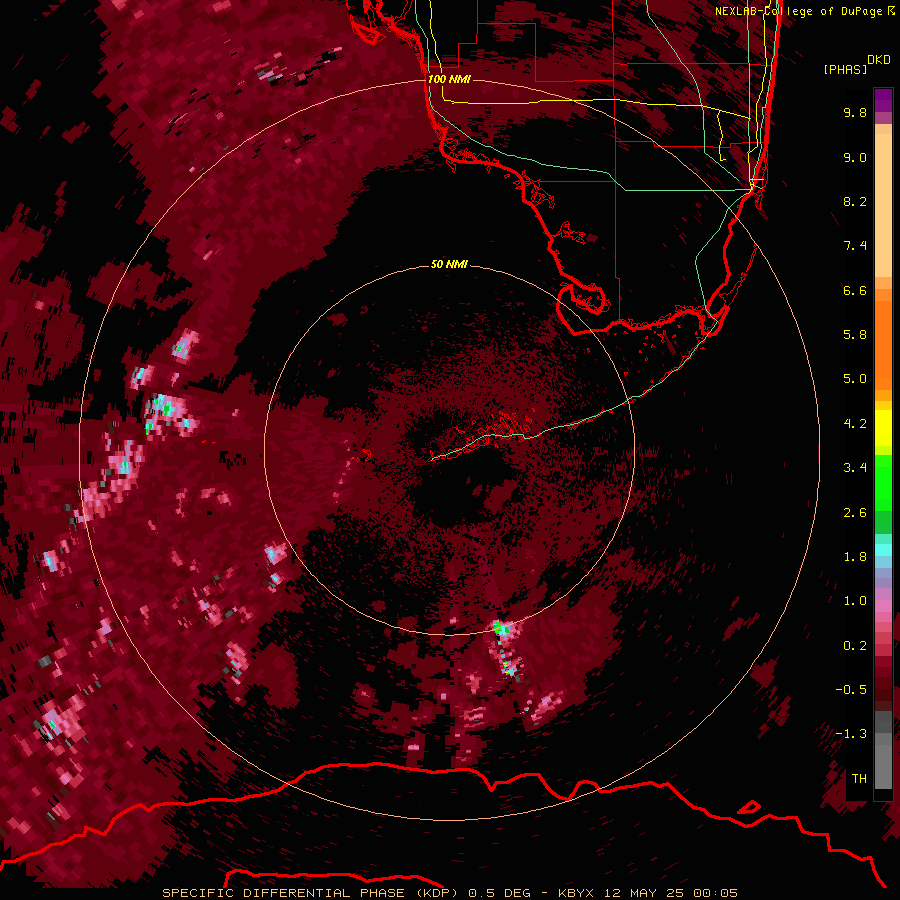Click the 9.8 value on the scale
This screenshot has width=900, height=900.
pyautogui.click(x=855, y=112)
